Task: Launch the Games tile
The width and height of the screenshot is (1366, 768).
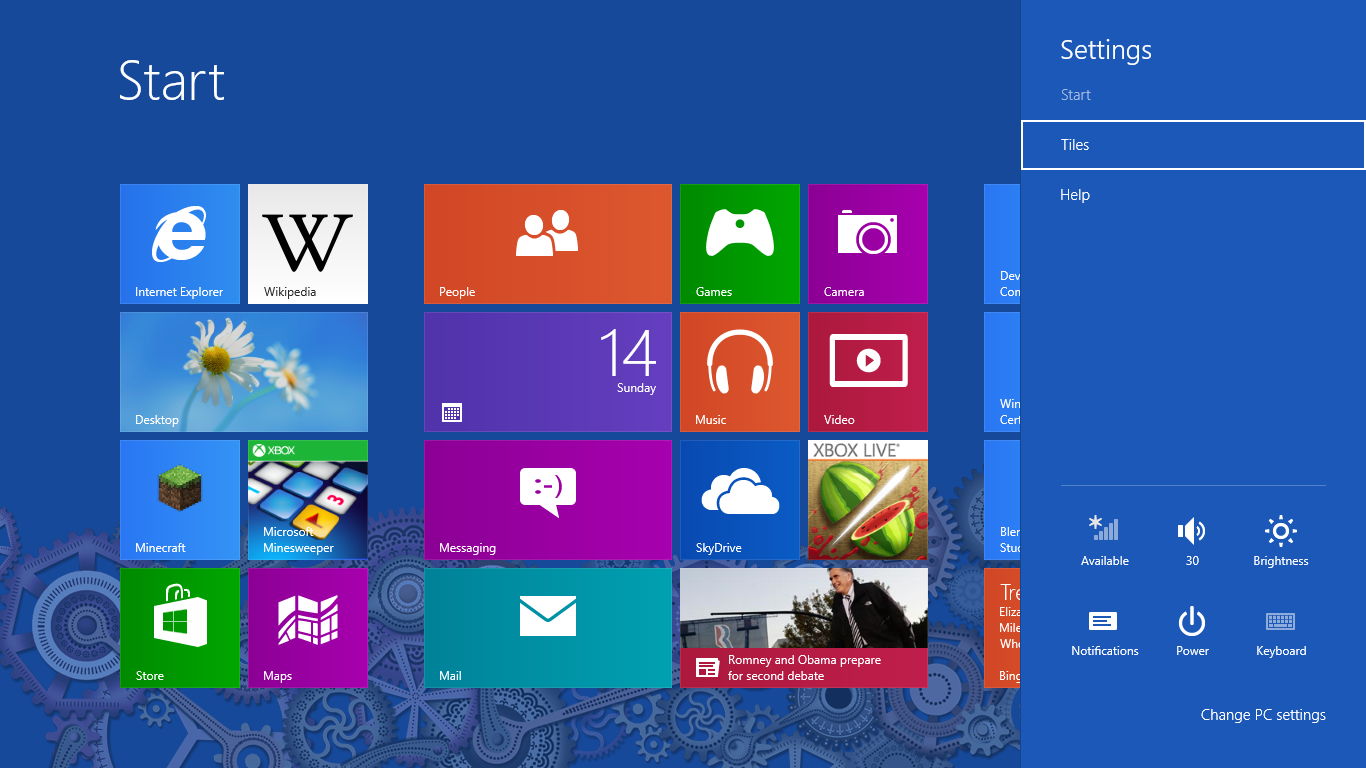Action: pos(740,244)
